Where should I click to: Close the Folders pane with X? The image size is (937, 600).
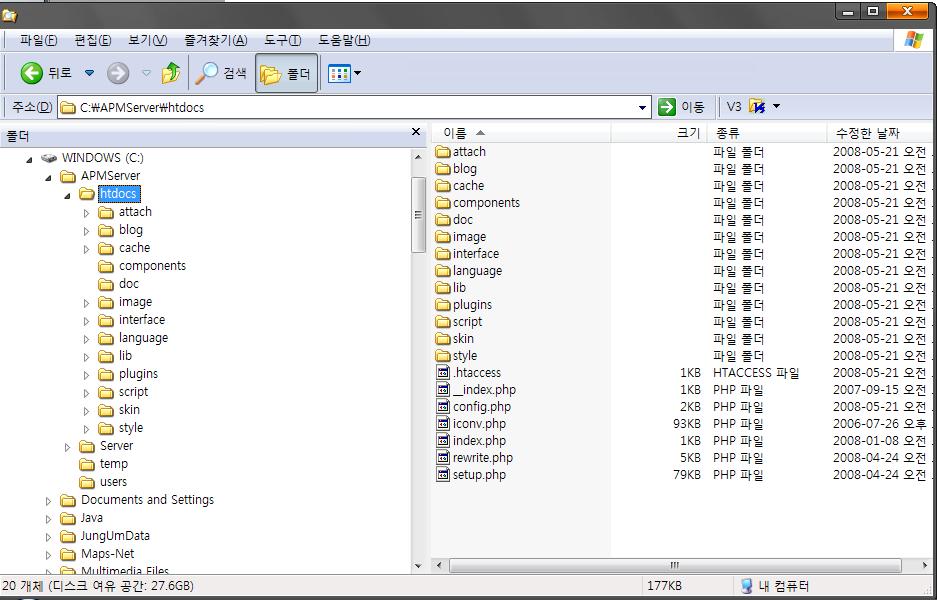click(416, 132)
